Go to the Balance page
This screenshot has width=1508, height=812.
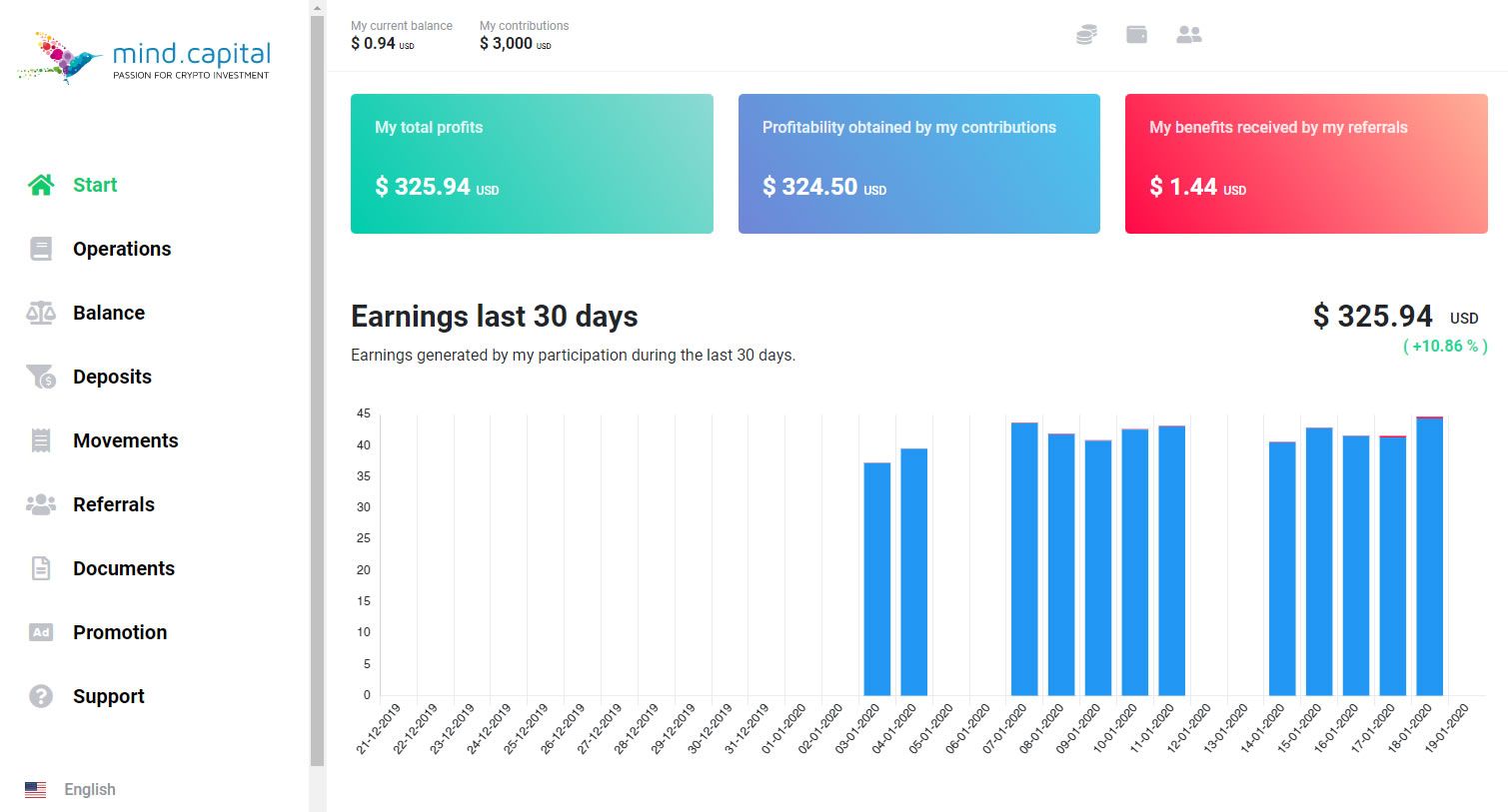[x=109, y=313]
